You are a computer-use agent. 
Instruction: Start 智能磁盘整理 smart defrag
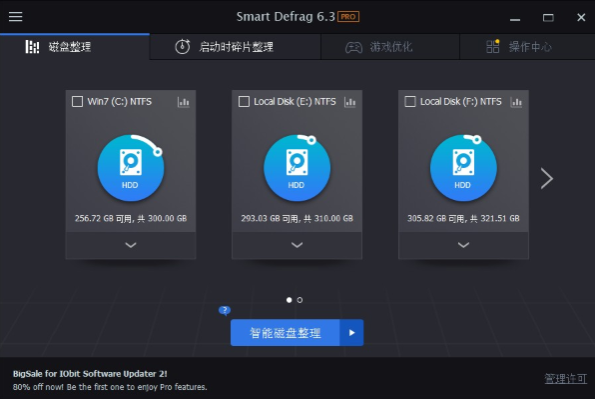pos(285,333)
